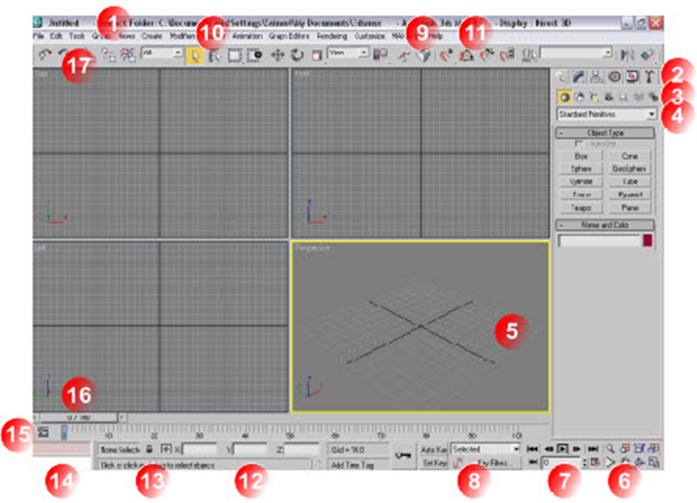Click the Undo arrow in main toolbar

[44, 55]
